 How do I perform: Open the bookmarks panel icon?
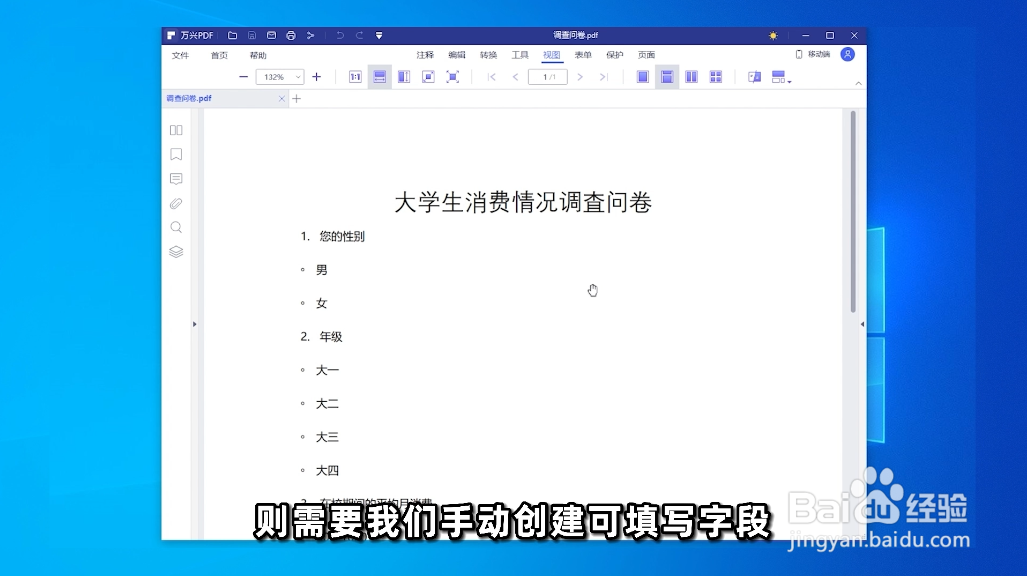[176, 154]
